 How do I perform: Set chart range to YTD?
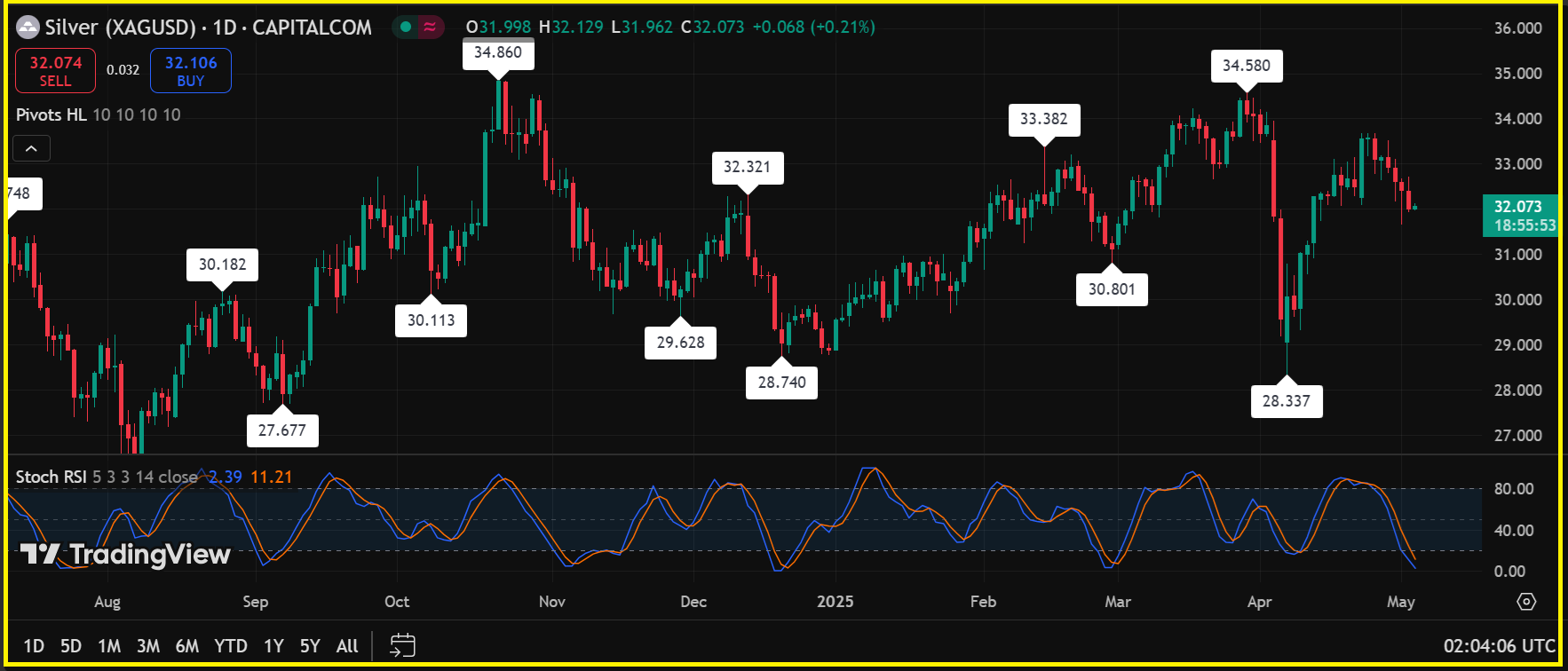pyautogui.click(x=231, y=645)
